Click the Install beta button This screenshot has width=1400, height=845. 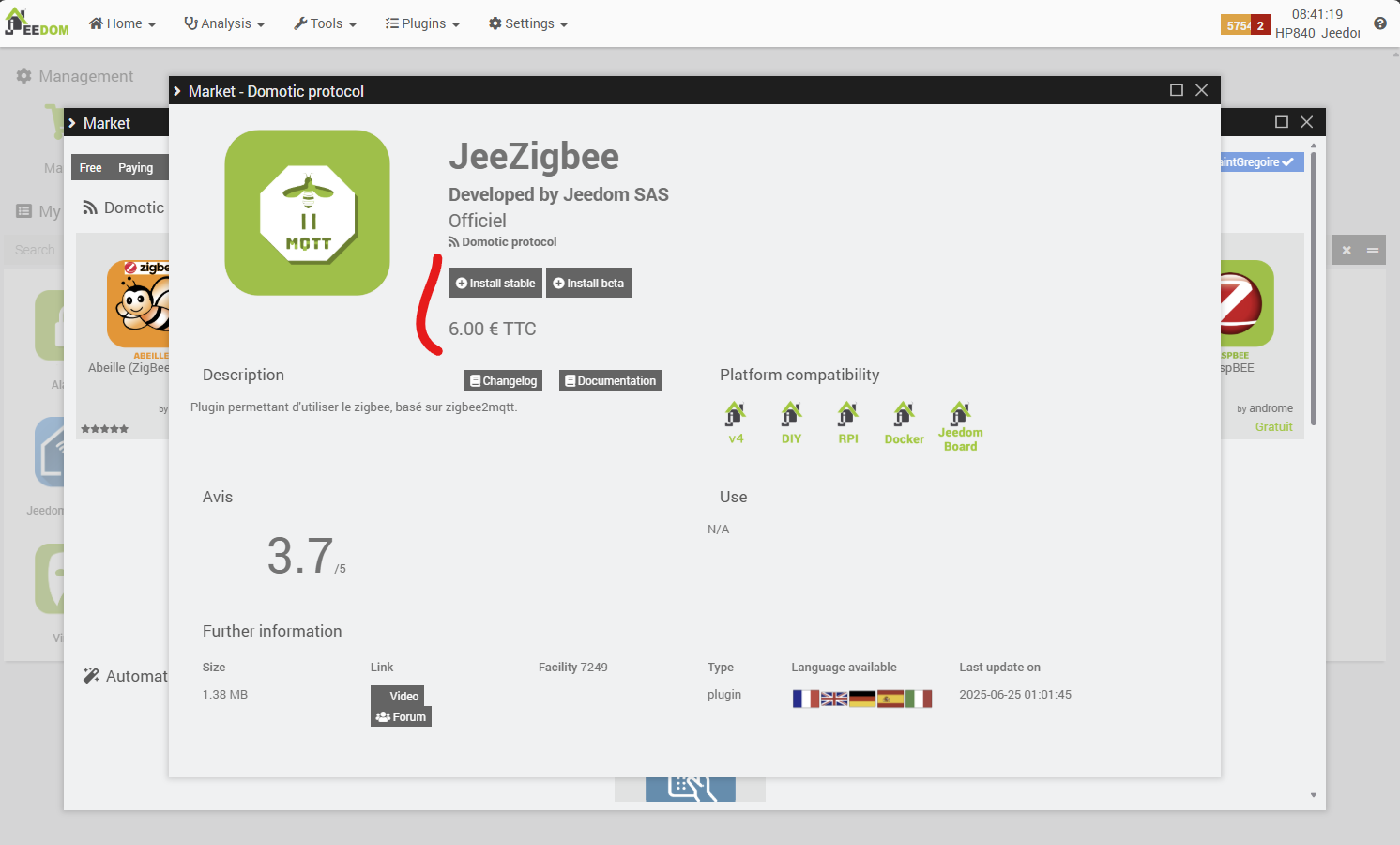(588, 283)
